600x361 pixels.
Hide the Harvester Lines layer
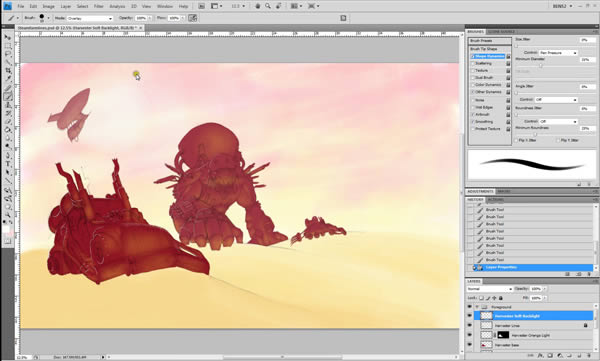pyautogui.click(x=470, y=325)
